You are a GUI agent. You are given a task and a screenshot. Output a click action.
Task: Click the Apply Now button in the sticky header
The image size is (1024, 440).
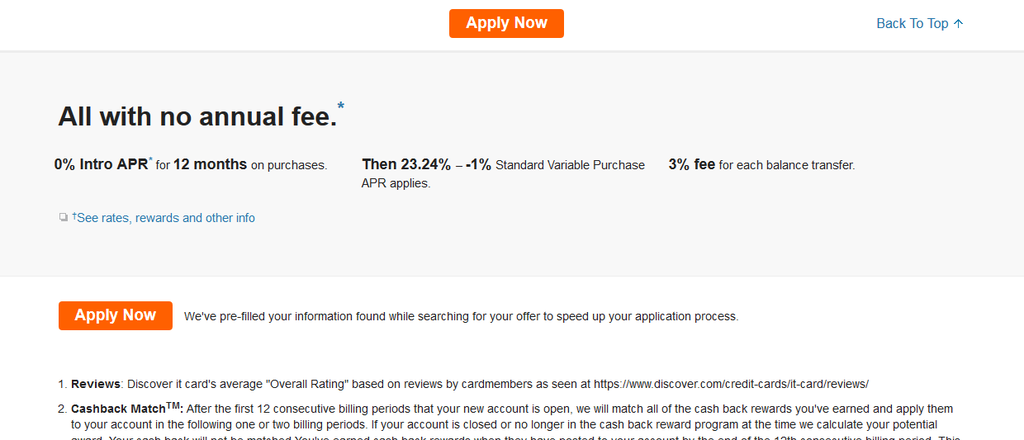(506, 24)
